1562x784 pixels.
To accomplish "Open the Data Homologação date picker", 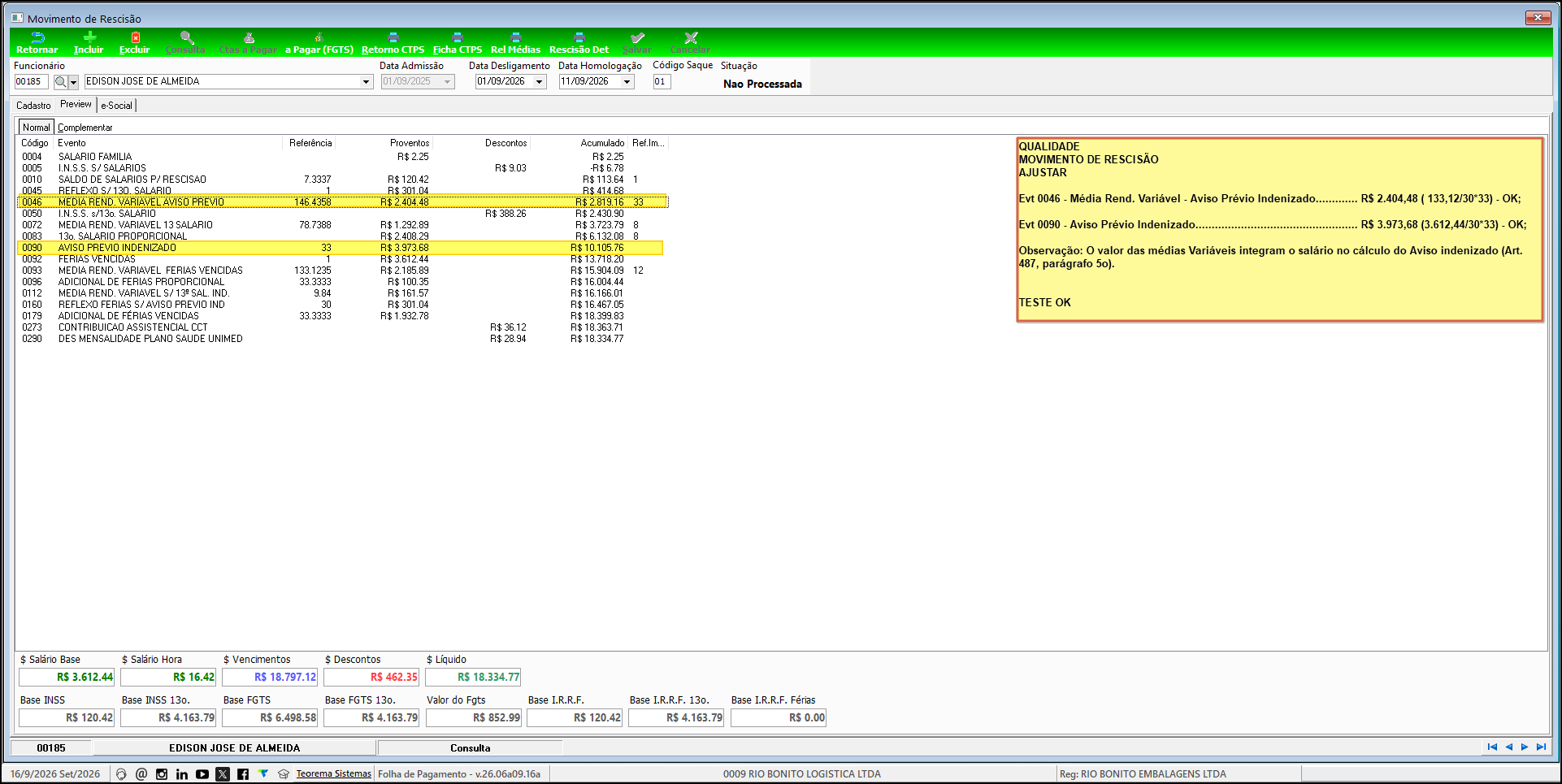I will 627,82.
